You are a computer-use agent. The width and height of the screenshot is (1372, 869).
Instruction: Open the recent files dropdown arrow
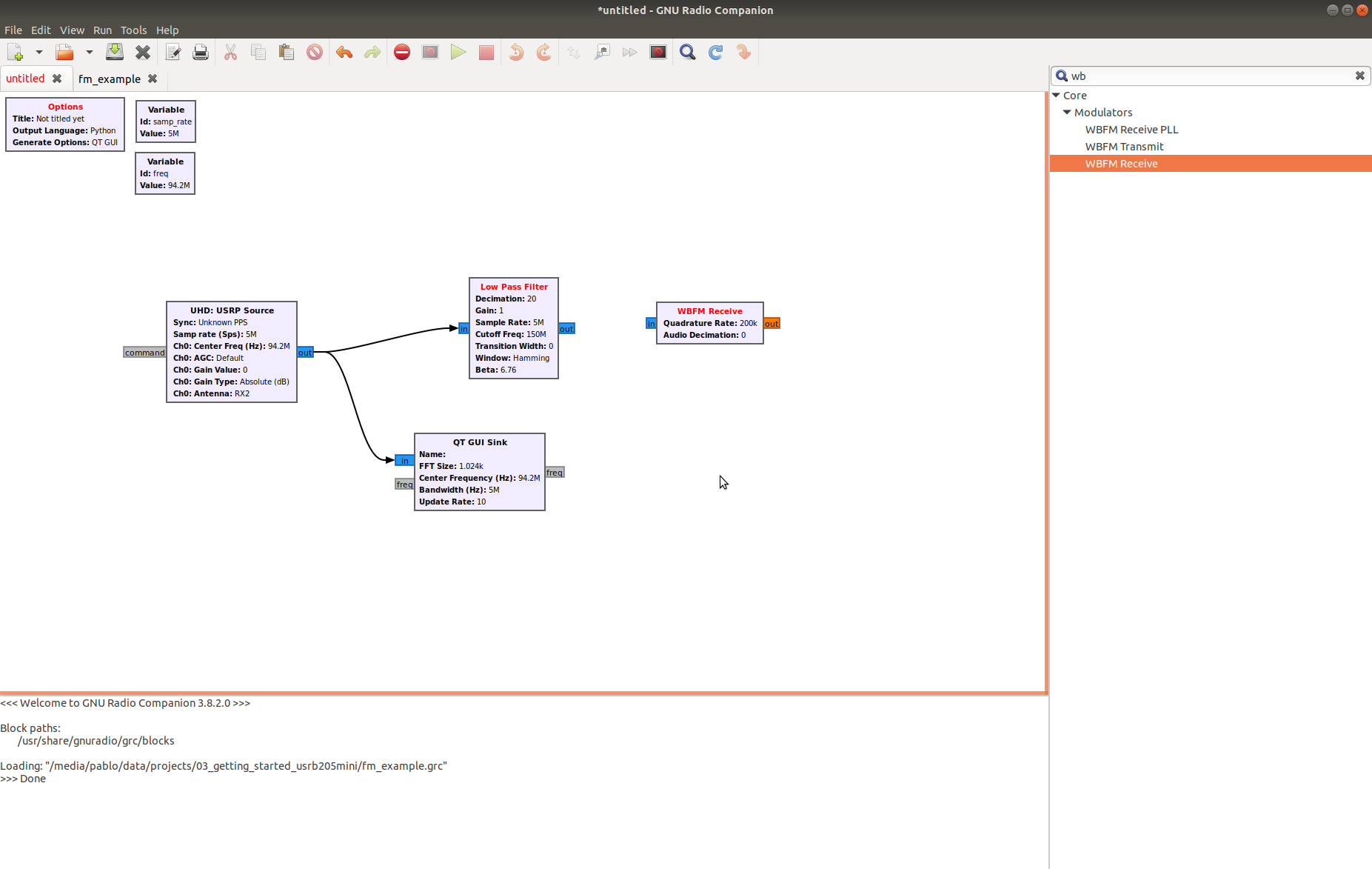90,53
